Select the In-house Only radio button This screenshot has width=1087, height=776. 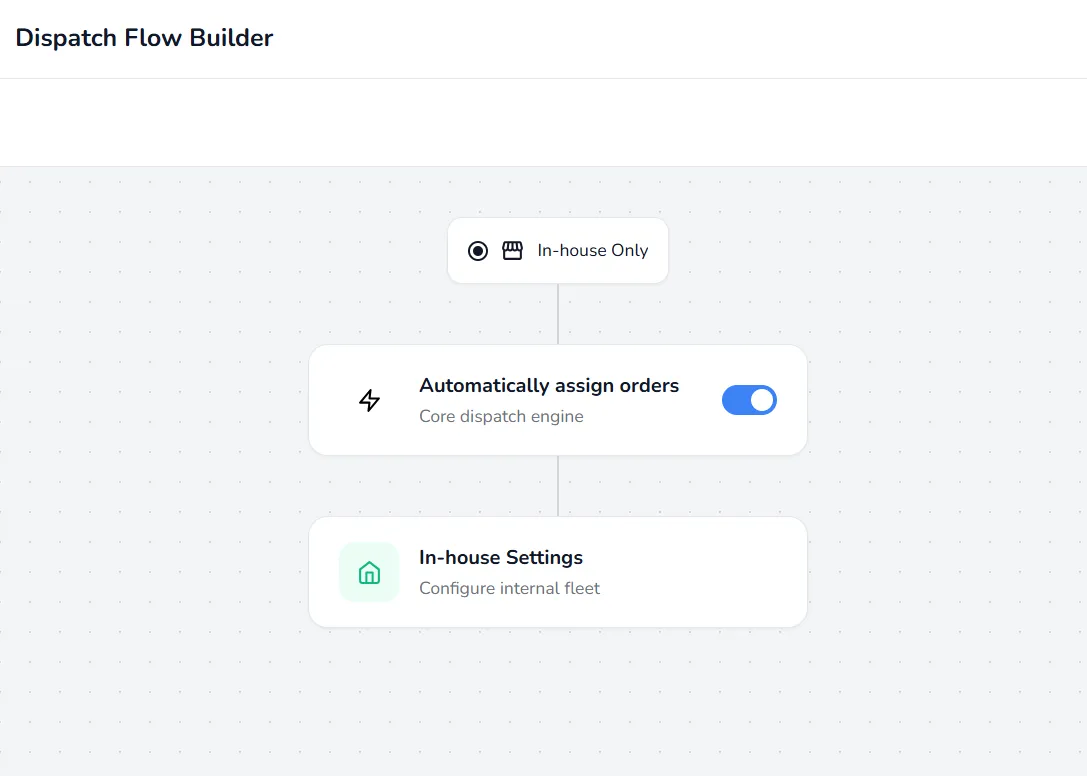(x=478, y=250)
